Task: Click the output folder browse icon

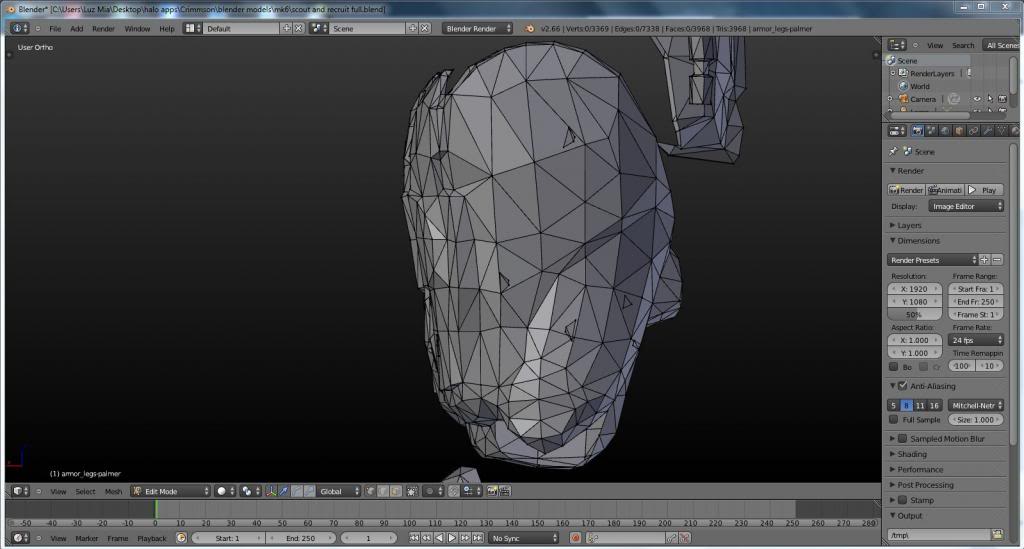Action: pyautogui.click(x=997, y=535)
